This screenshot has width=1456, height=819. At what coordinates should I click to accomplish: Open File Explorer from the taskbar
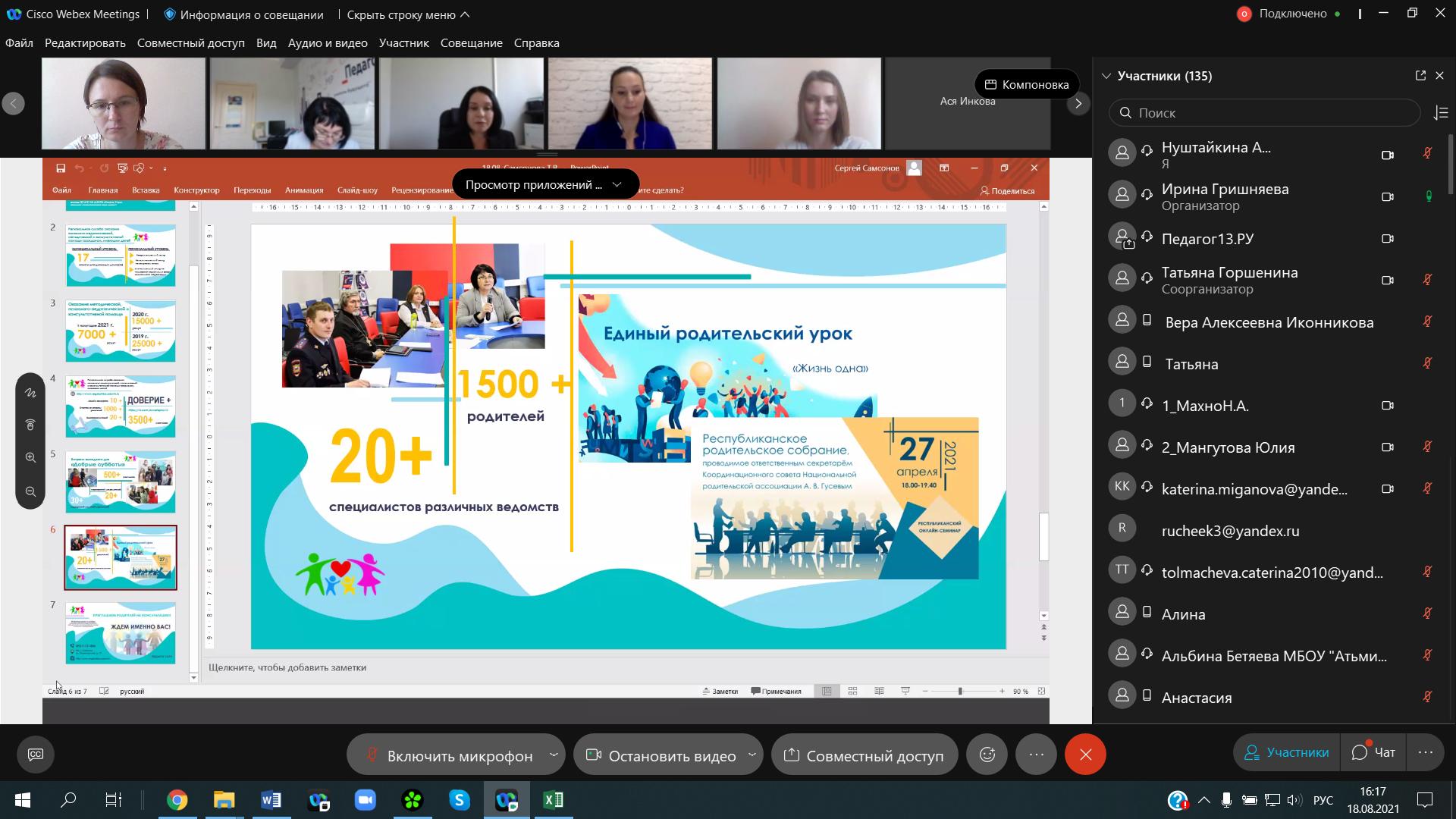click(224, 800)
